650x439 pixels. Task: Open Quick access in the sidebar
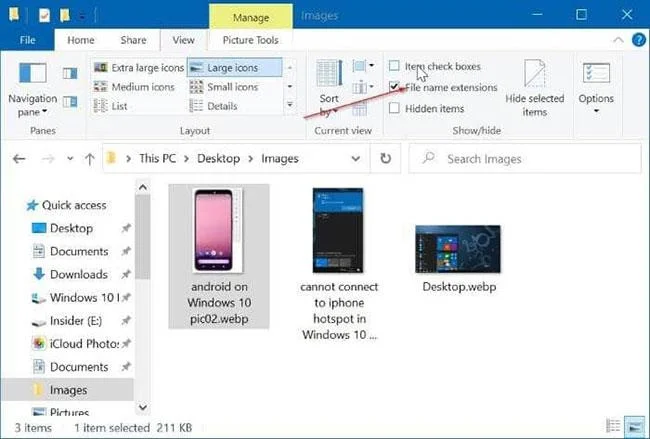tap(66, 205)
